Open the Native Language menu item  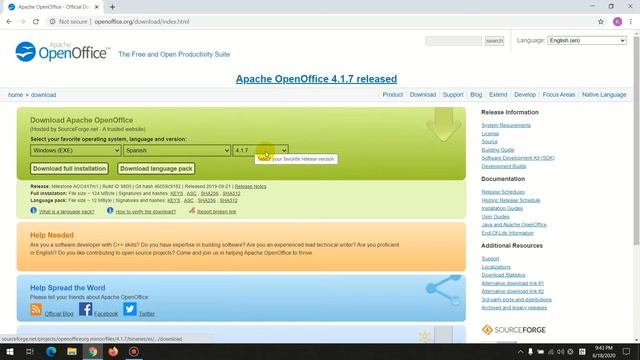[x=604, y=95]
